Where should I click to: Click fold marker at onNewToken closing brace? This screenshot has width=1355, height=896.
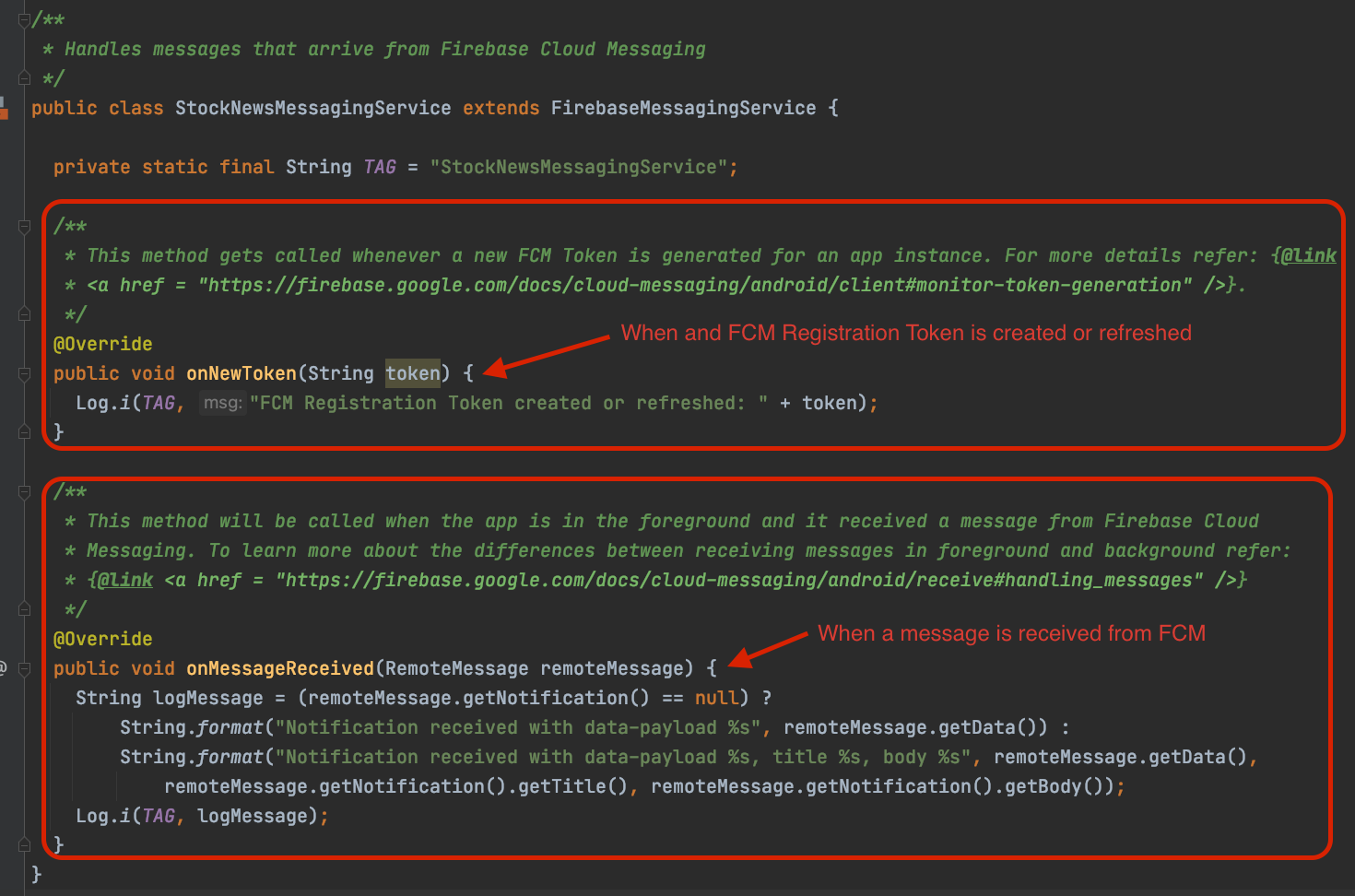pyautogui.click(x=25, y=431)
